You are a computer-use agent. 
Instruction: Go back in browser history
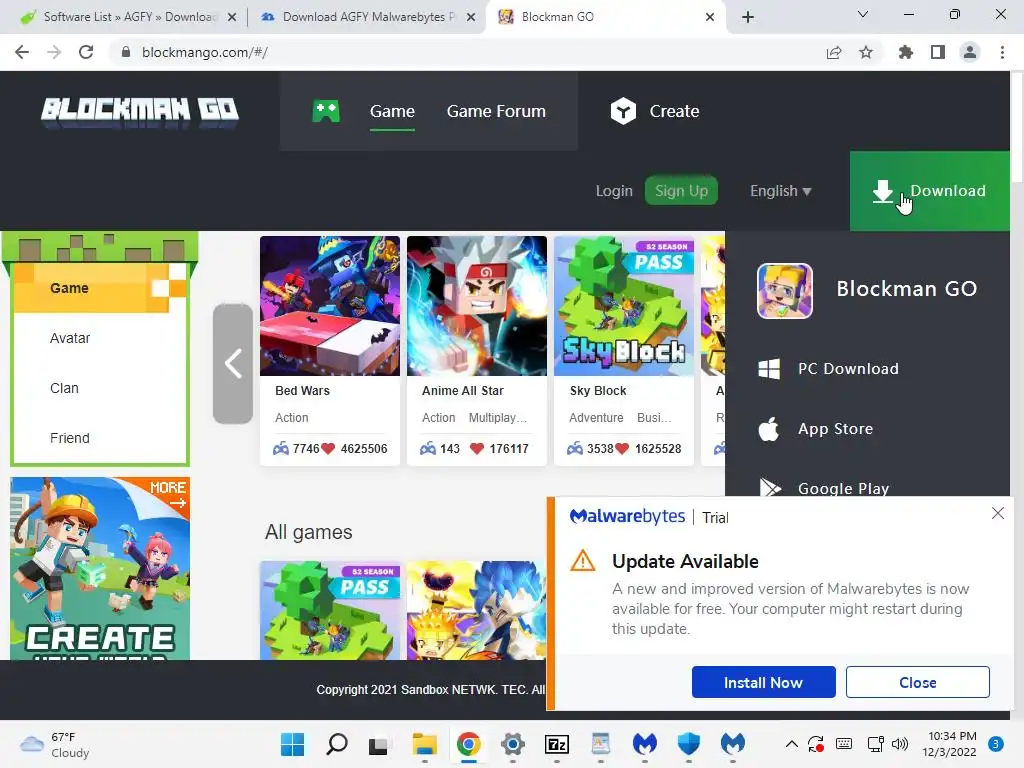(22, 52)
